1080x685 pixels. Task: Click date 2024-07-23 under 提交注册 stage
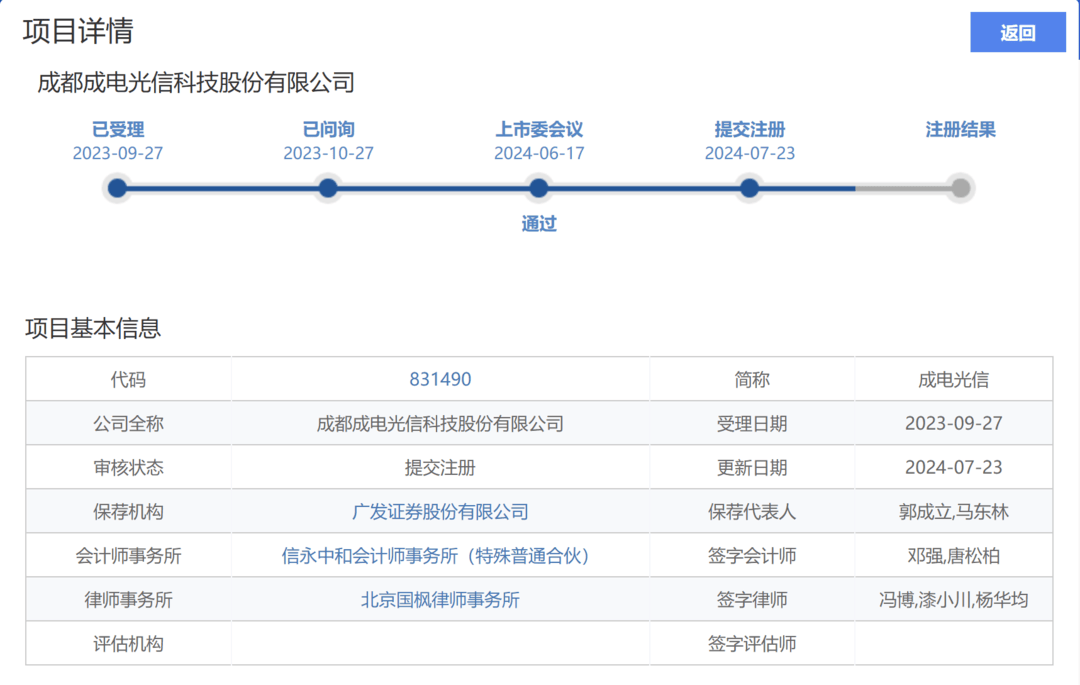pos(749,153)
